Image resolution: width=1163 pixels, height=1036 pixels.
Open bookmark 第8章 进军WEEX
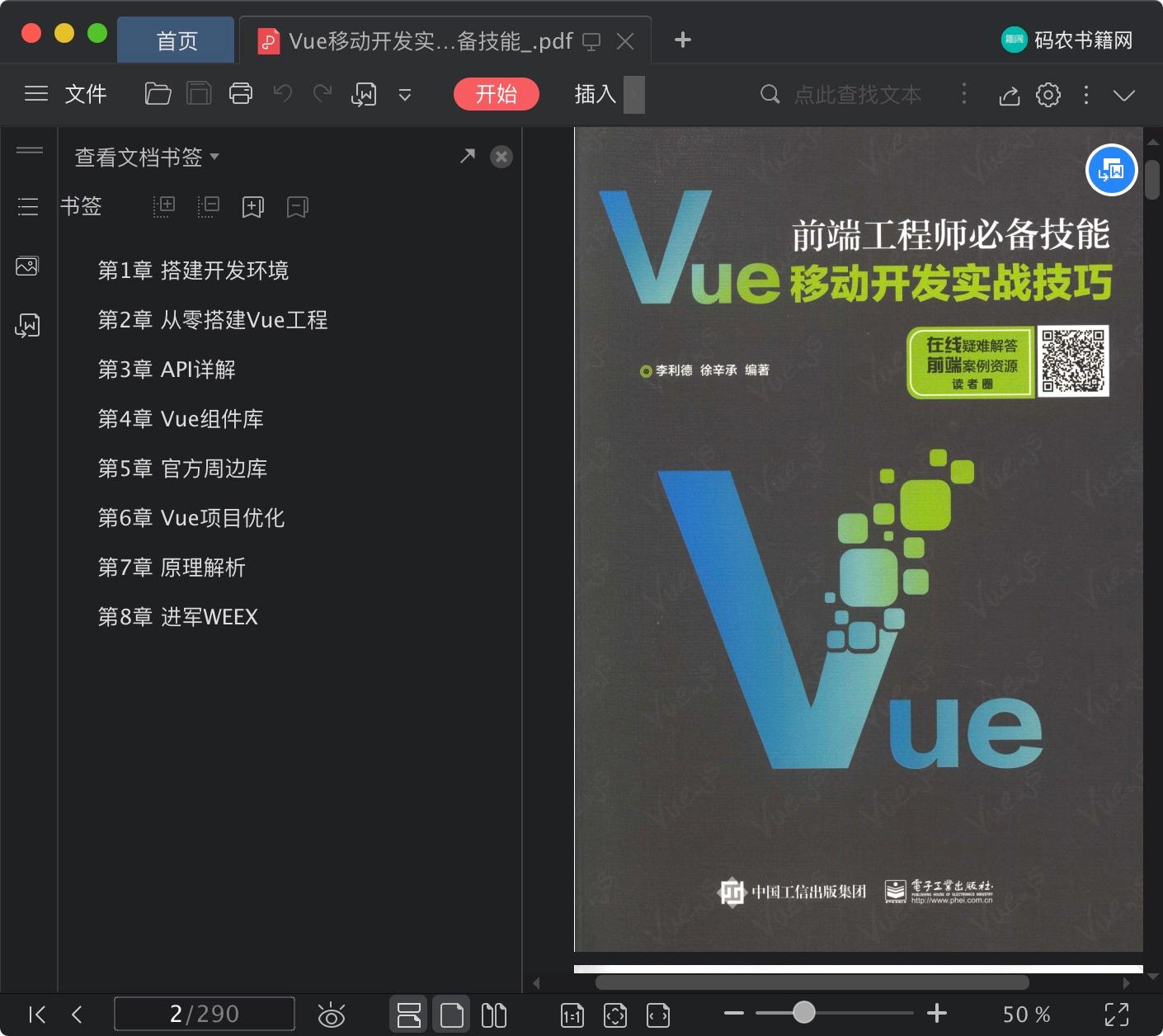(x=178, y=617)
